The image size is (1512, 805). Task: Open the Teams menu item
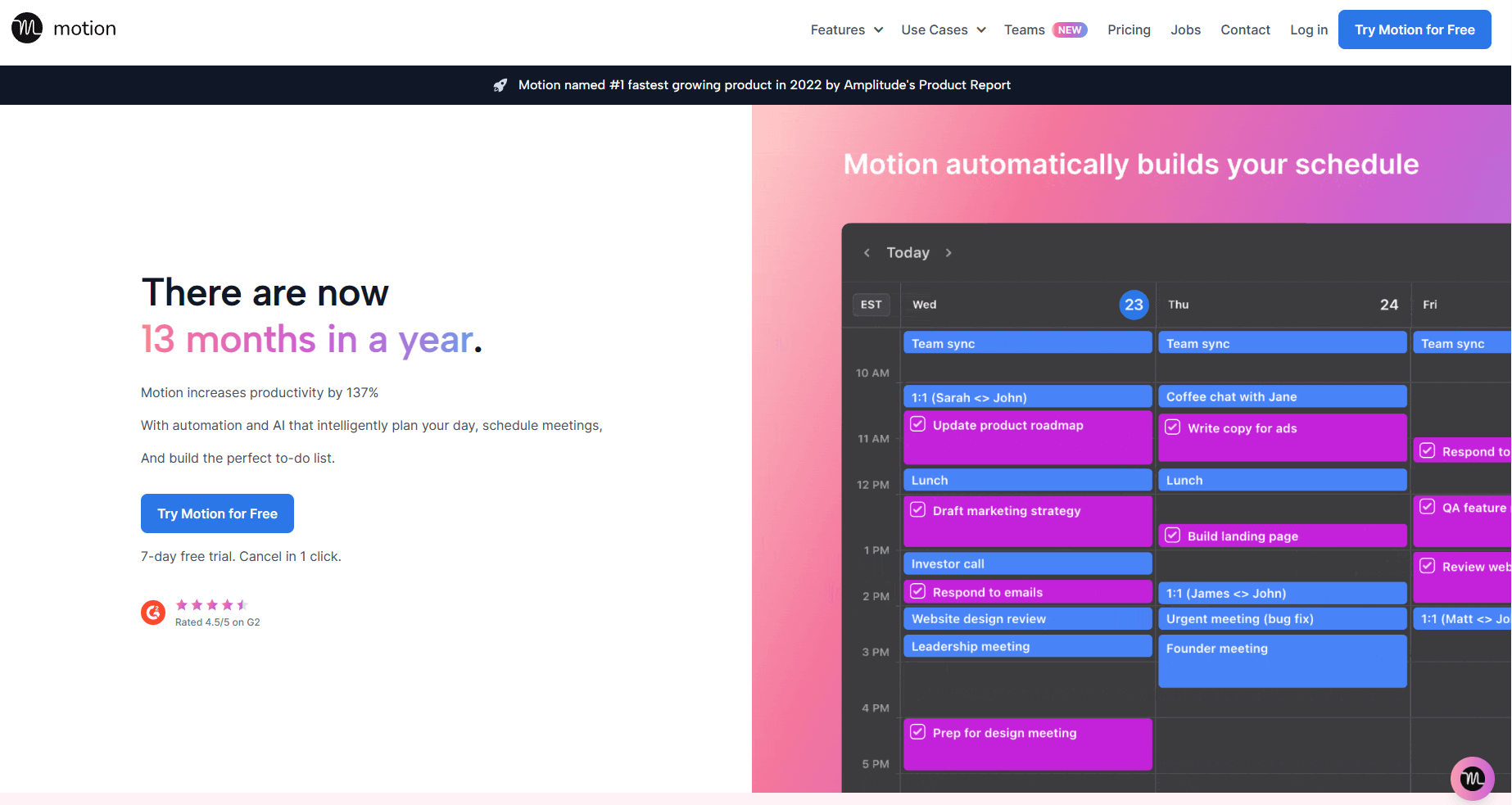click(1025, 29)
